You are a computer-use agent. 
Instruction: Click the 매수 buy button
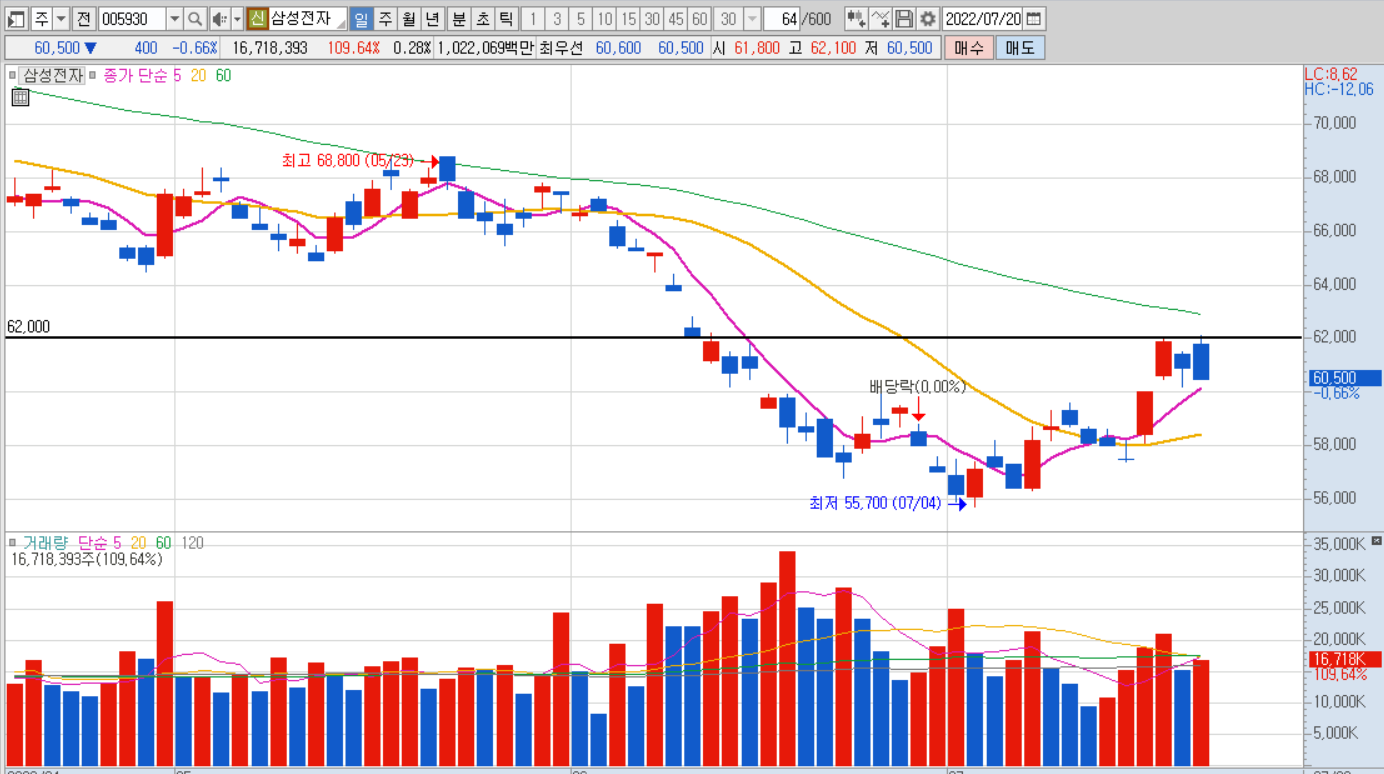point(969,48)
